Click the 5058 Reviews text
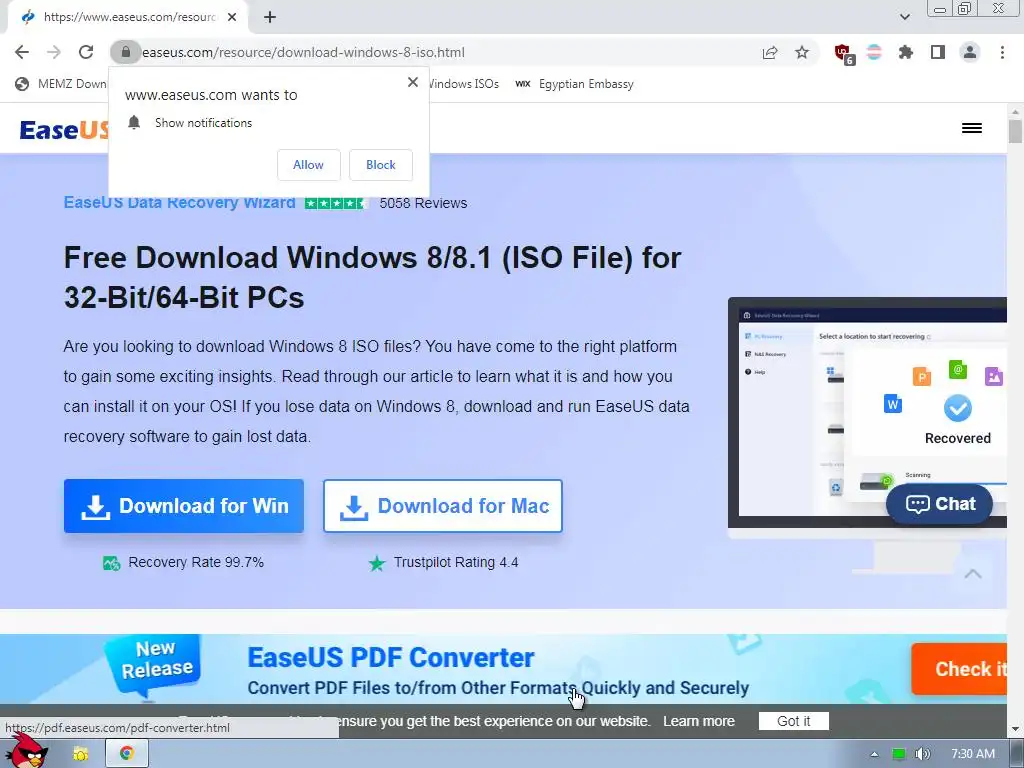1024x768 pixels. [423, 203]
